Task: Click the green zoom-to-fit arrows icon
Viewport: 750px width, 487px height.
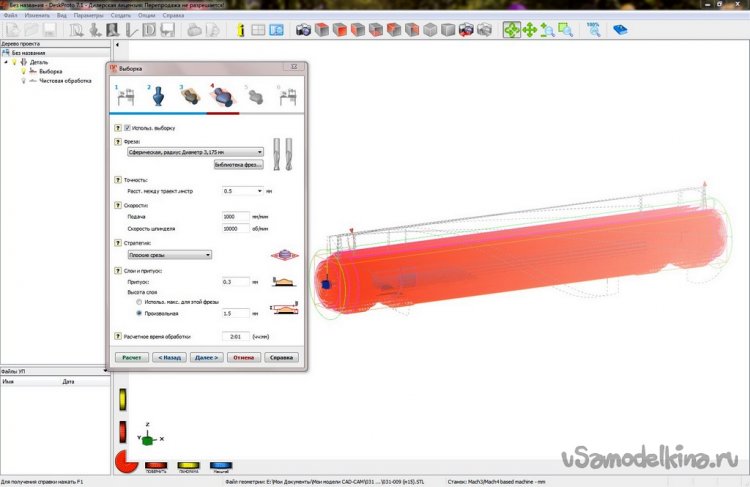Action: coord(512,31)
